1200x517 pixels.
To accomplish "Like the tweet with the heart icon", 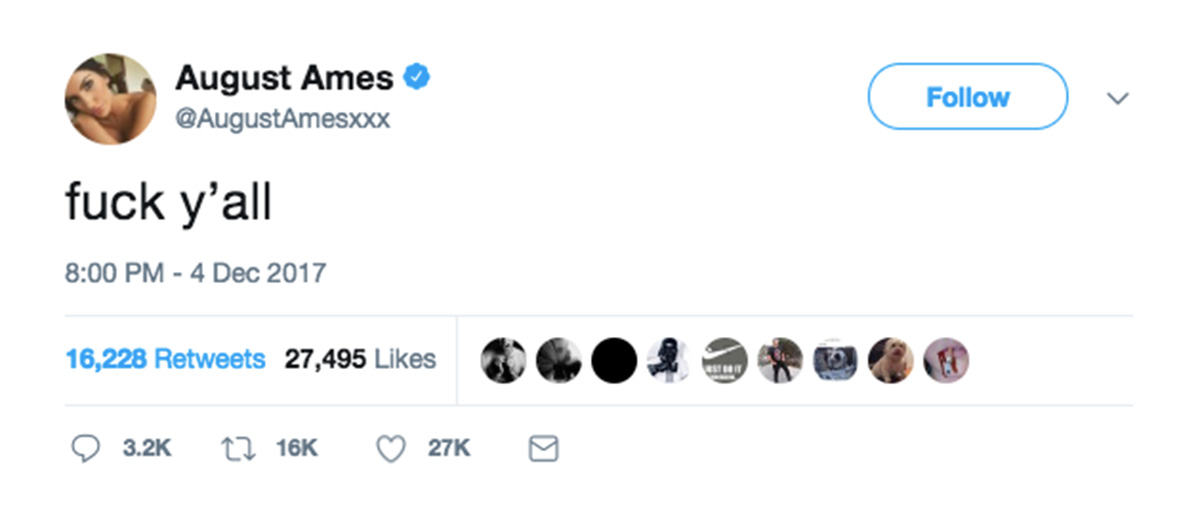I will click(391, 450).
